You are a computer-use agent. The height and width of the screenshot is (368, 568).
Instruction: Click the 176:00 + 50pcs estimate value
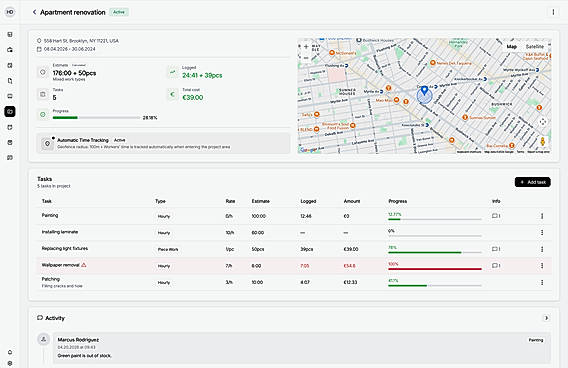click(74, 73)
